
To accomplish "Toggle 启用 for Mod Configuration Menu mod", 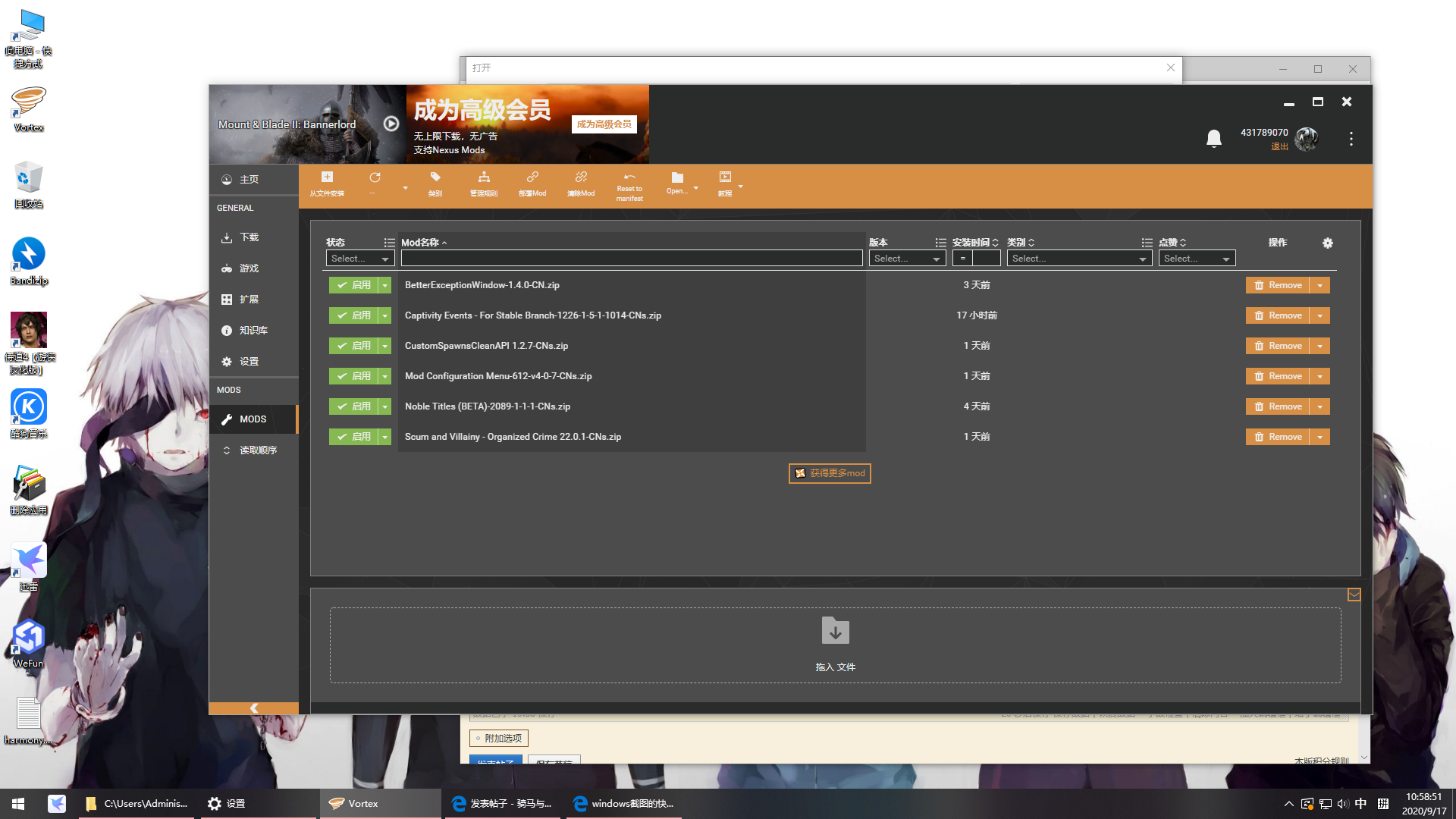I will pyautogui.click(x=354, y=376).
